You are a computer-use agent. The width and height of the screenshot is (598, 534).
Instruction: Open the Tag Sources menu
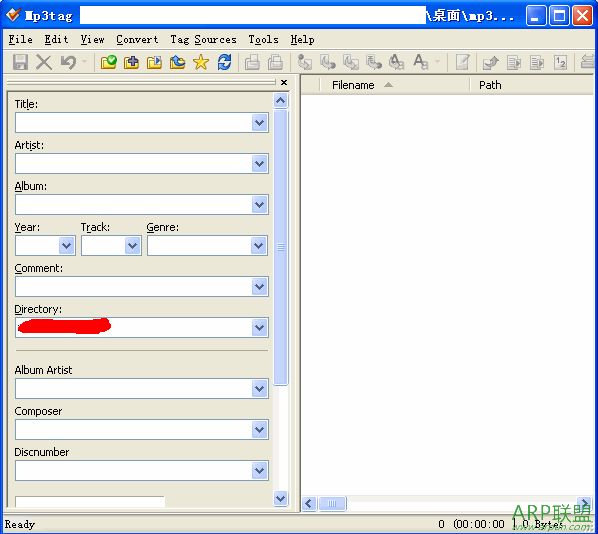(x=203, y=39)
